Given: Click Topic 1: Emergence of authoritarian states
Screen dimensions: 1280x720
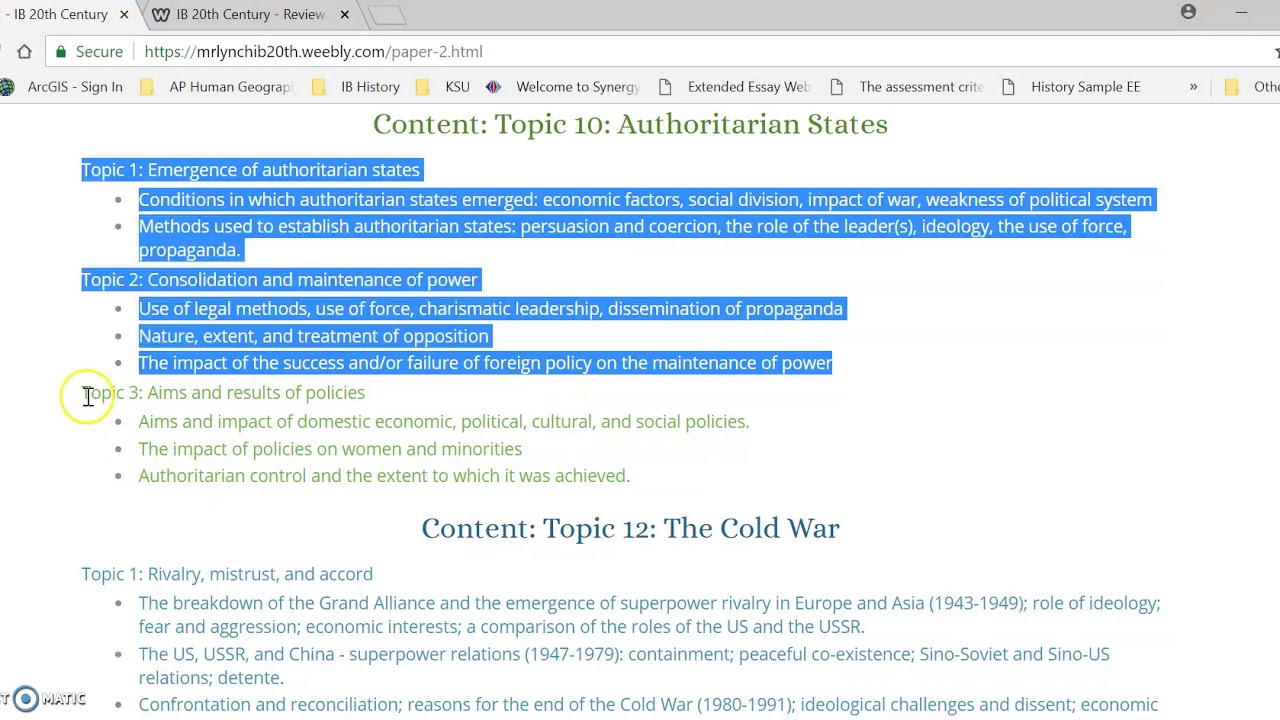Looking at the screenshot, I should [x=250, y=170].
